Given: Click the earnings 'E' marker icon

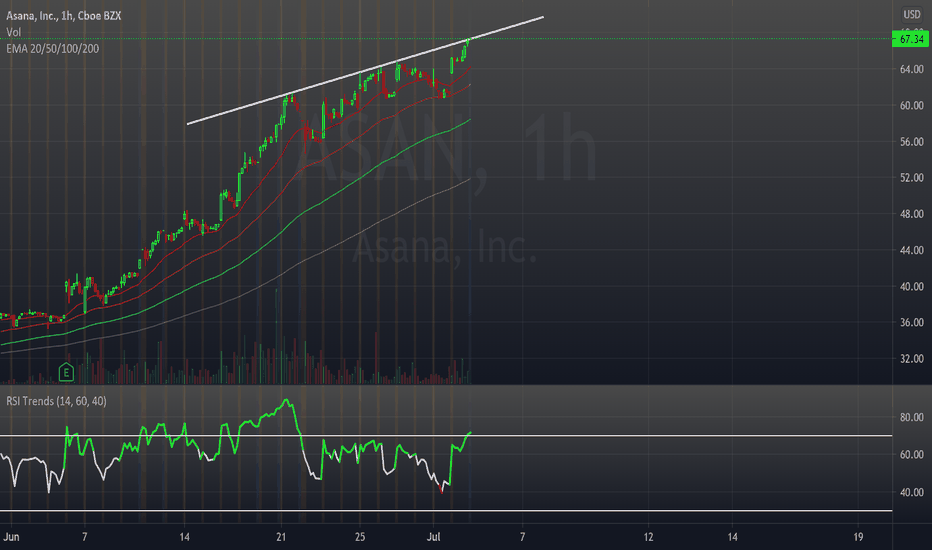Looking at the screenshot, I should click(66, 373).
